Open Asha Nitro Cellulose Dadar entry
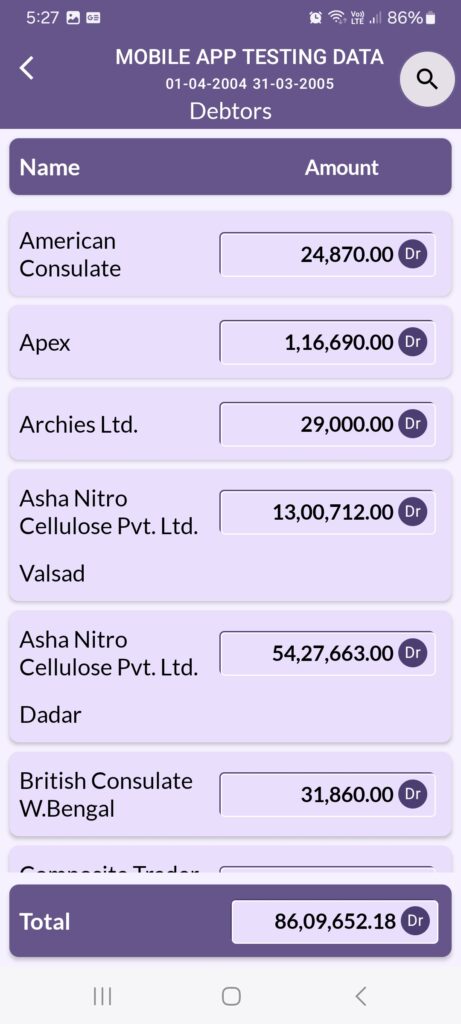This screenshot has height=1024, width=461. tap(230, 677)
